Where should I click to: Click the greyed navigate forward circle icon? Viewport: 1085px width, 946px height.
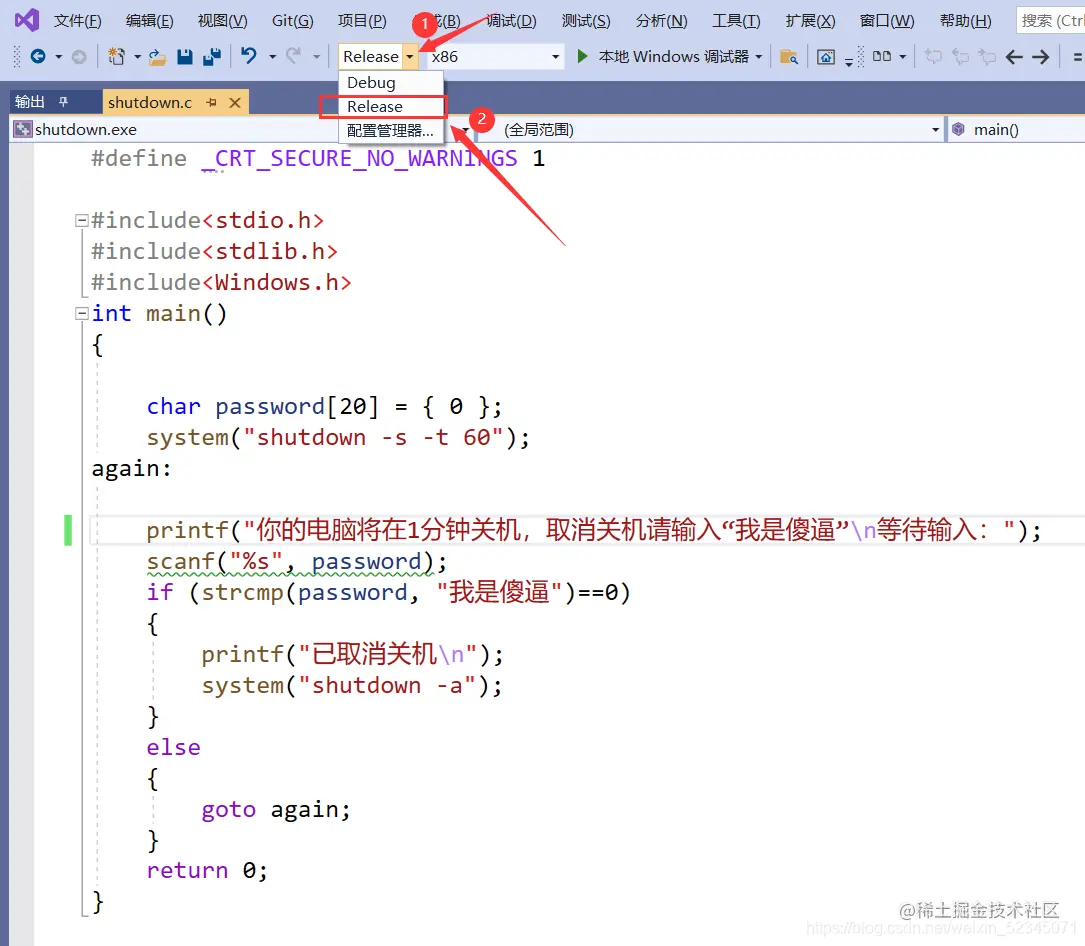[x=79, y=57]
